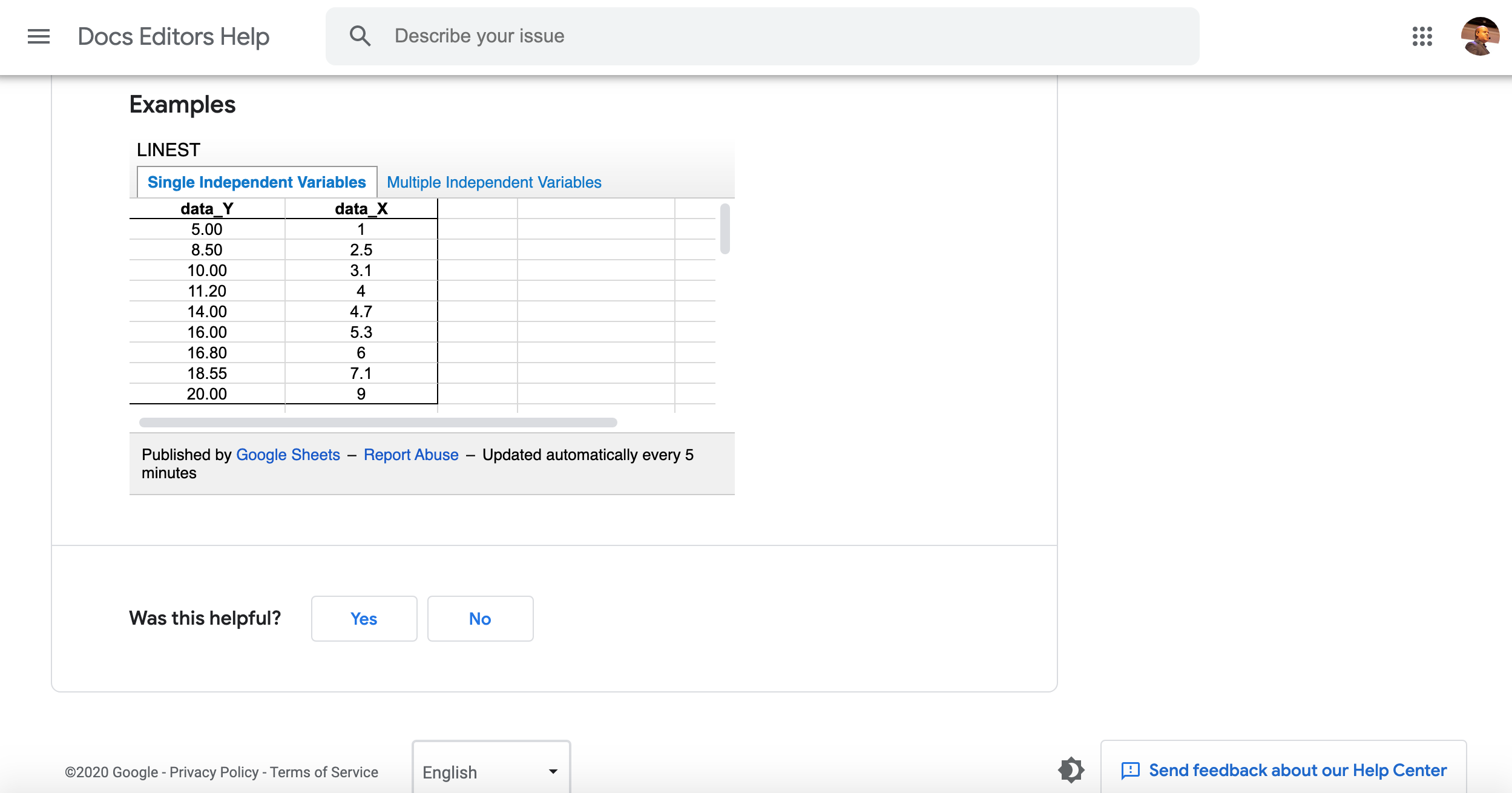Click Yes for helpful feedback

click(x=364, y=619)
